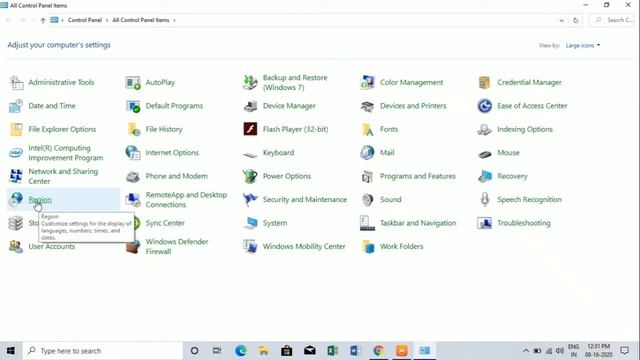Open the Internet Options icon

133,153
